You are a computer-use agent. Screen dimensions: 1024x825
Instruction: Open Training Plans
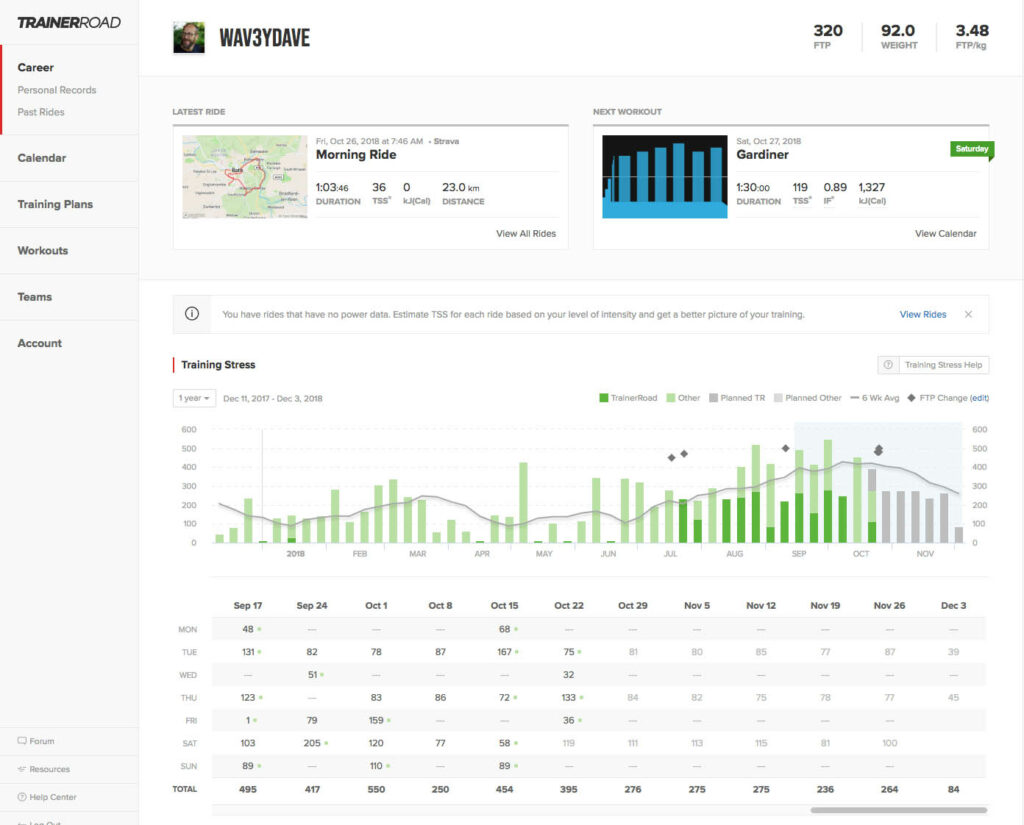click(56, 204)
